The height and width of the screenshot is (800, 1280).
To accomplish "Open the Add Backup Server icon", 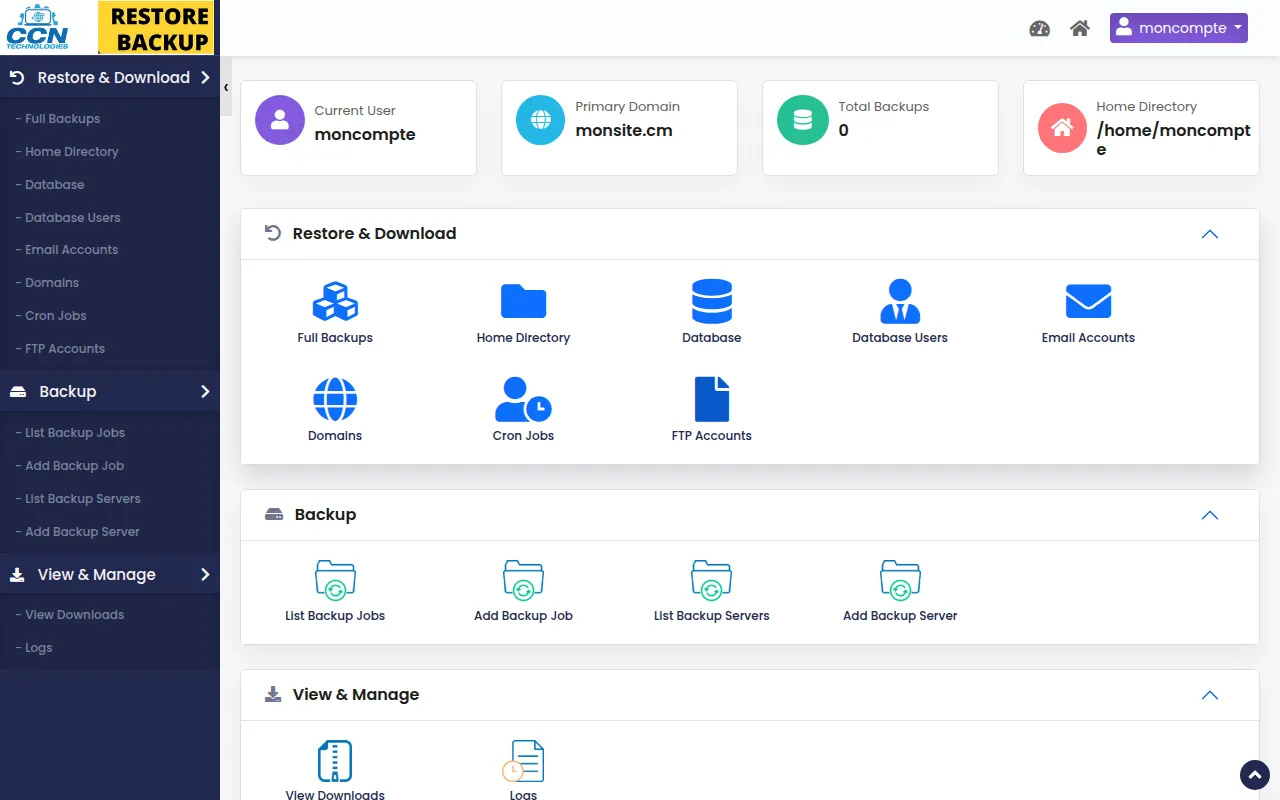I will pos(900,579).
